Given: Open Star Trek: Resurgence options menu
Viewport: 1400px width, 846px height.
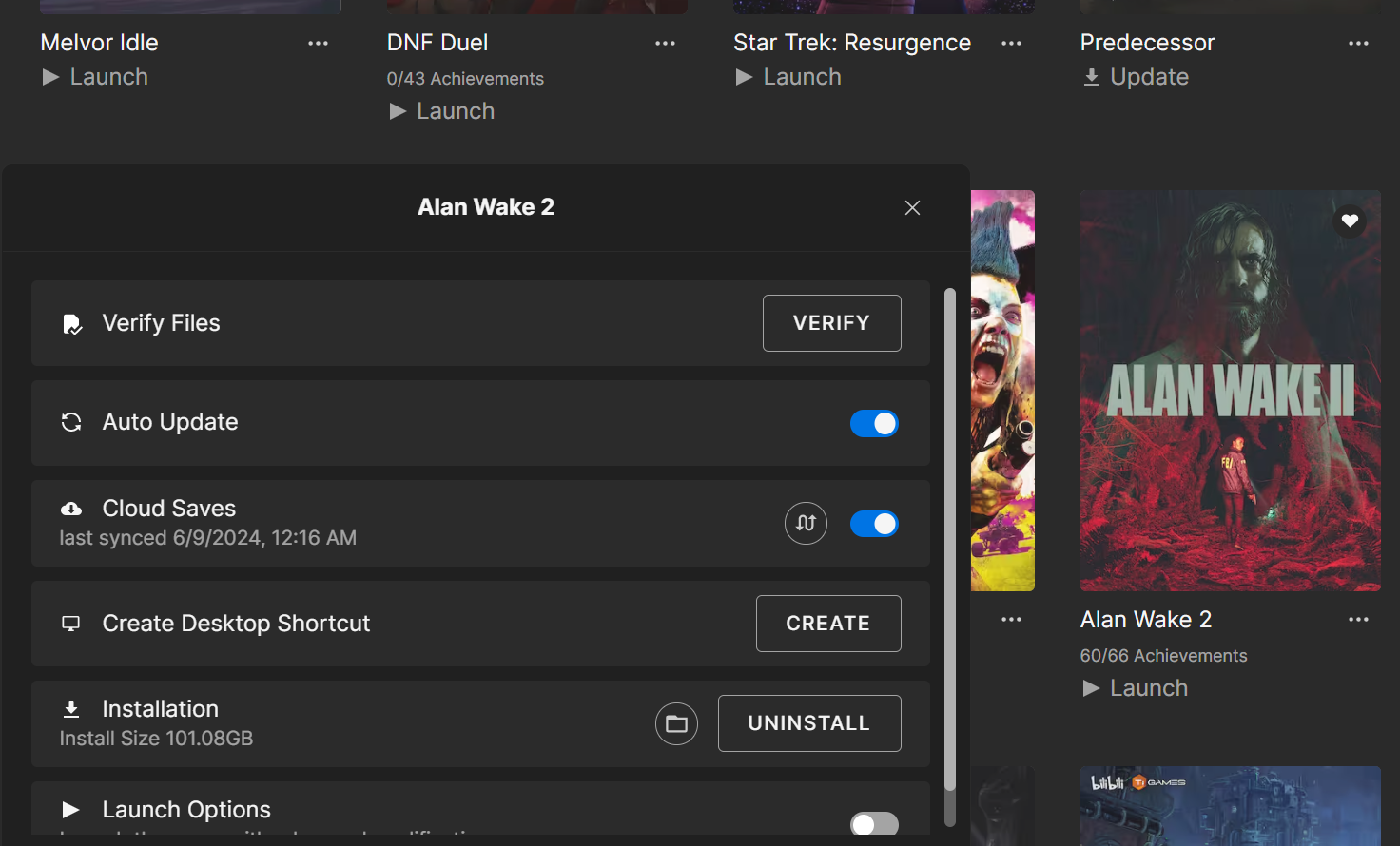Looking at the screenshot, I should click(1011, 44).
